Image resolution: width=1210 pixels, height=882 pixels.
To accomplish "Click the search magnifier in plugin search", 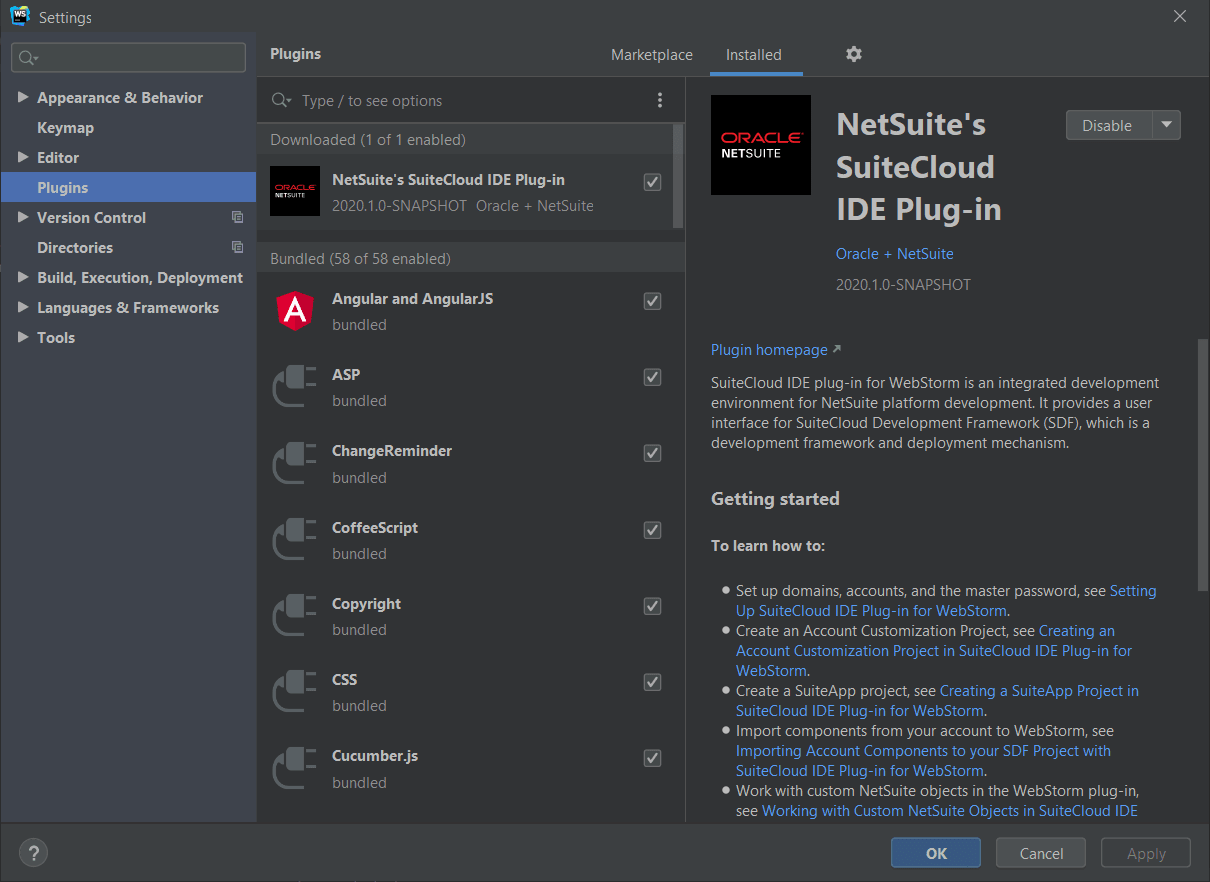I will 281,101.
